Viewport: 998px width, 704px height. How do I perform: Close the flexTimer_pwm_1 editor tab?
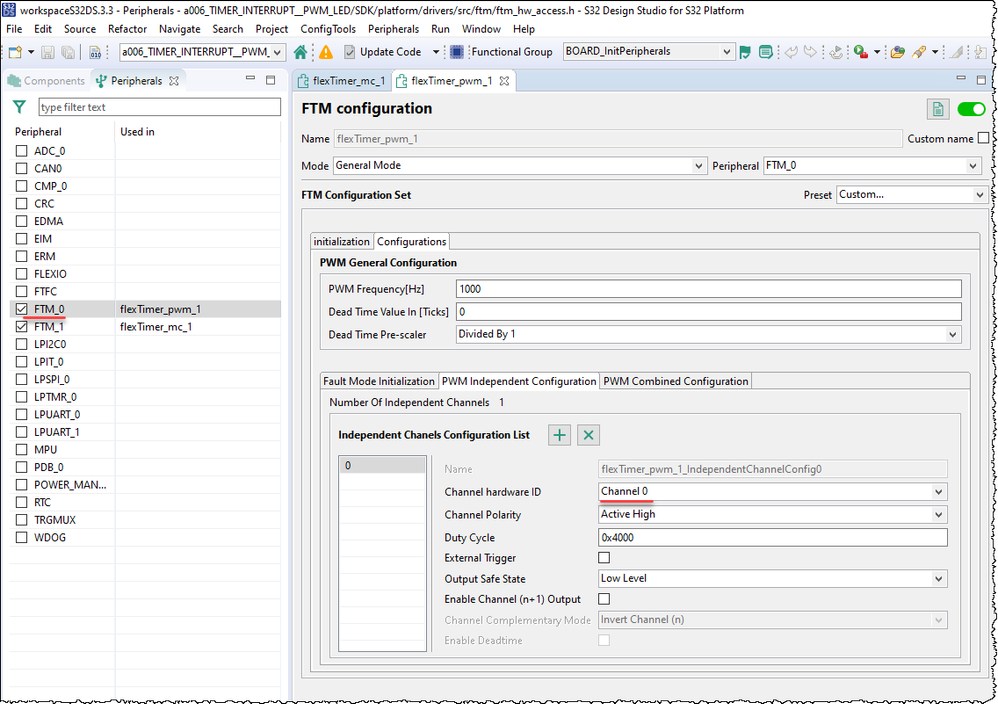click(504, 81)
